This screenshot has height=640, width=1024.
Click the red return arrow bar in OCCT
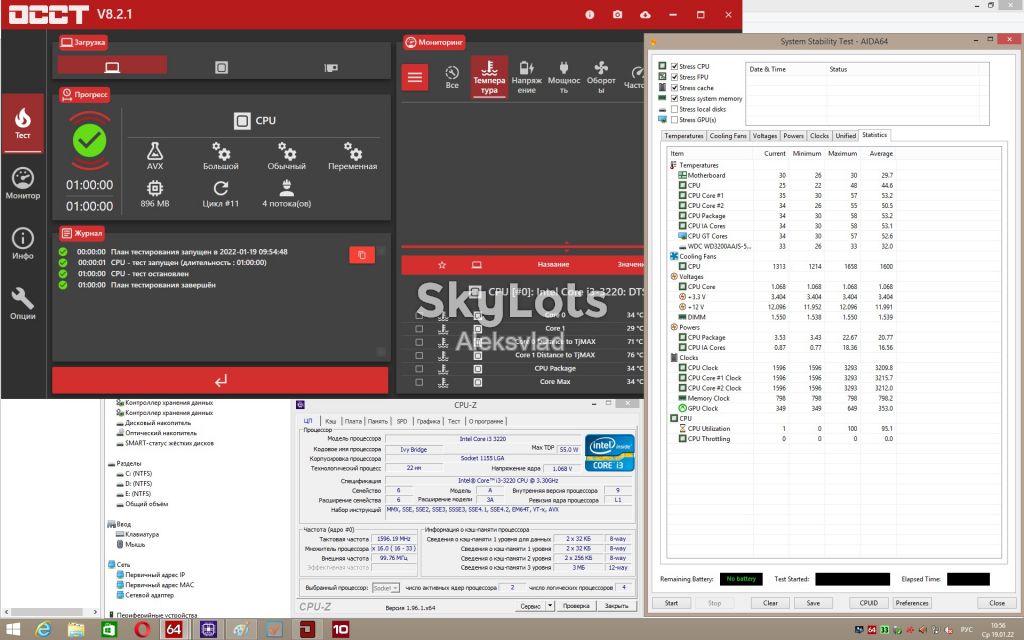pyautogui.click(x=220, y=380)
